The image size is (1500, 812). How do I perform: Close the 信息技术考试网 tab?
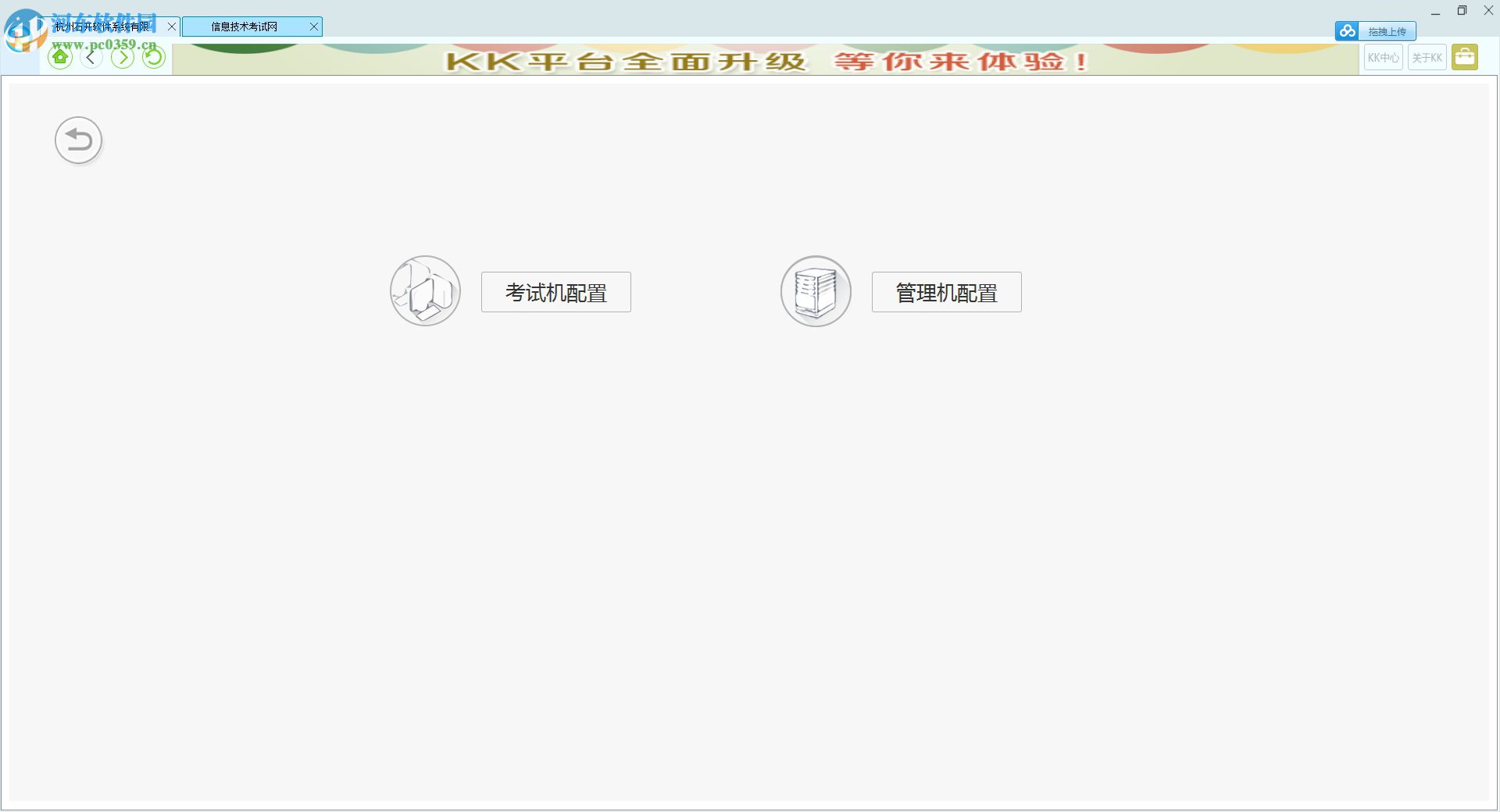(x=314, y=27)
